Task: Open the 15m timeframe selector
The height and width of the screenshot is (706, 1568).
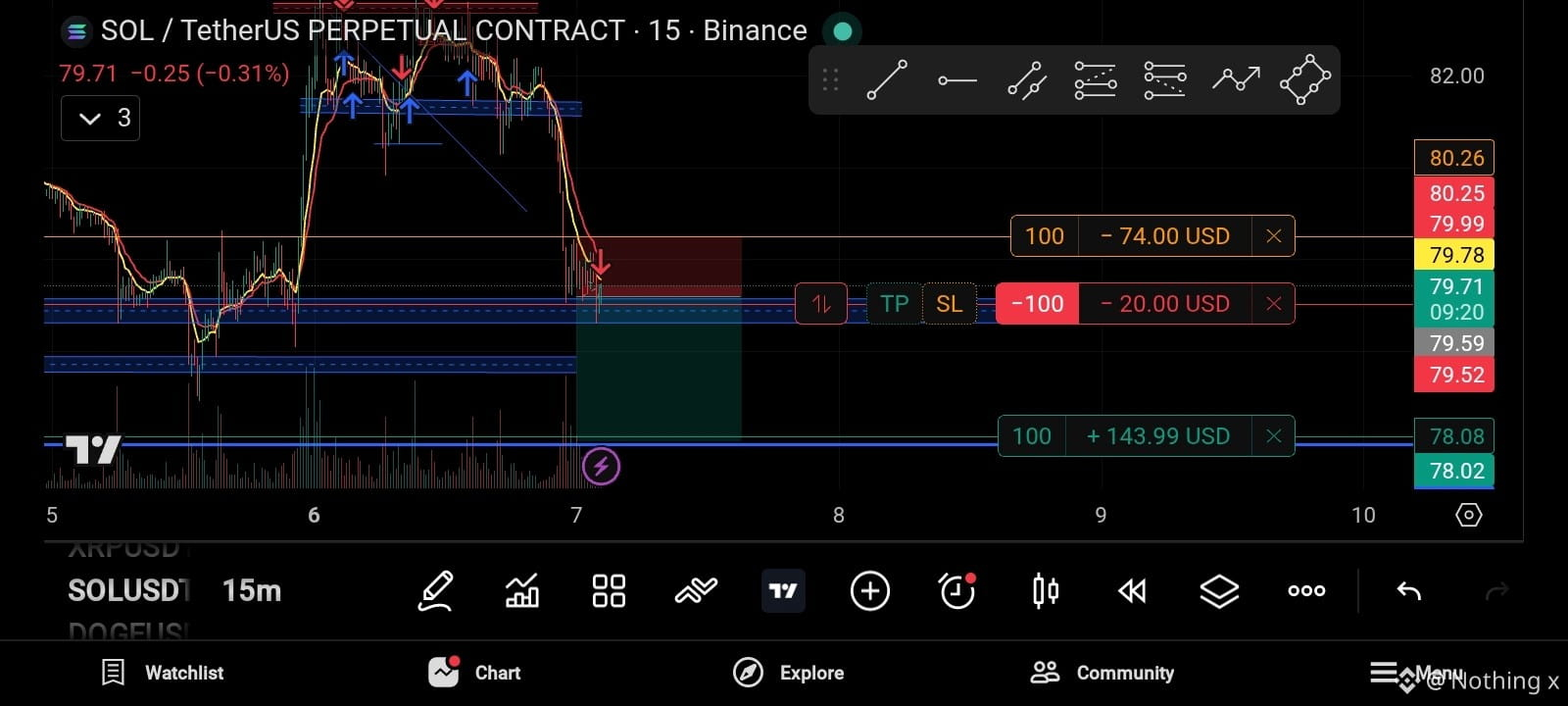Action: 252,590
